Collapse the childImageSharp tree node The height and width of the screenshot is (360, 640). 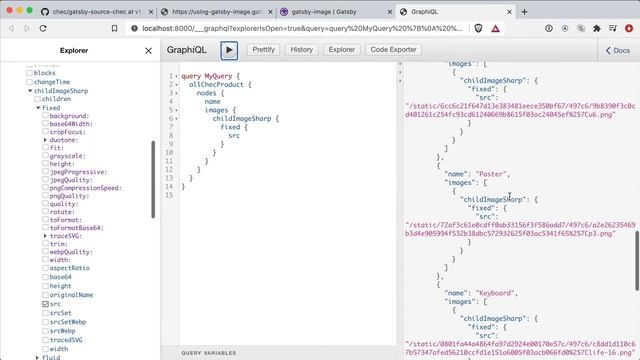tap(30, 91)
